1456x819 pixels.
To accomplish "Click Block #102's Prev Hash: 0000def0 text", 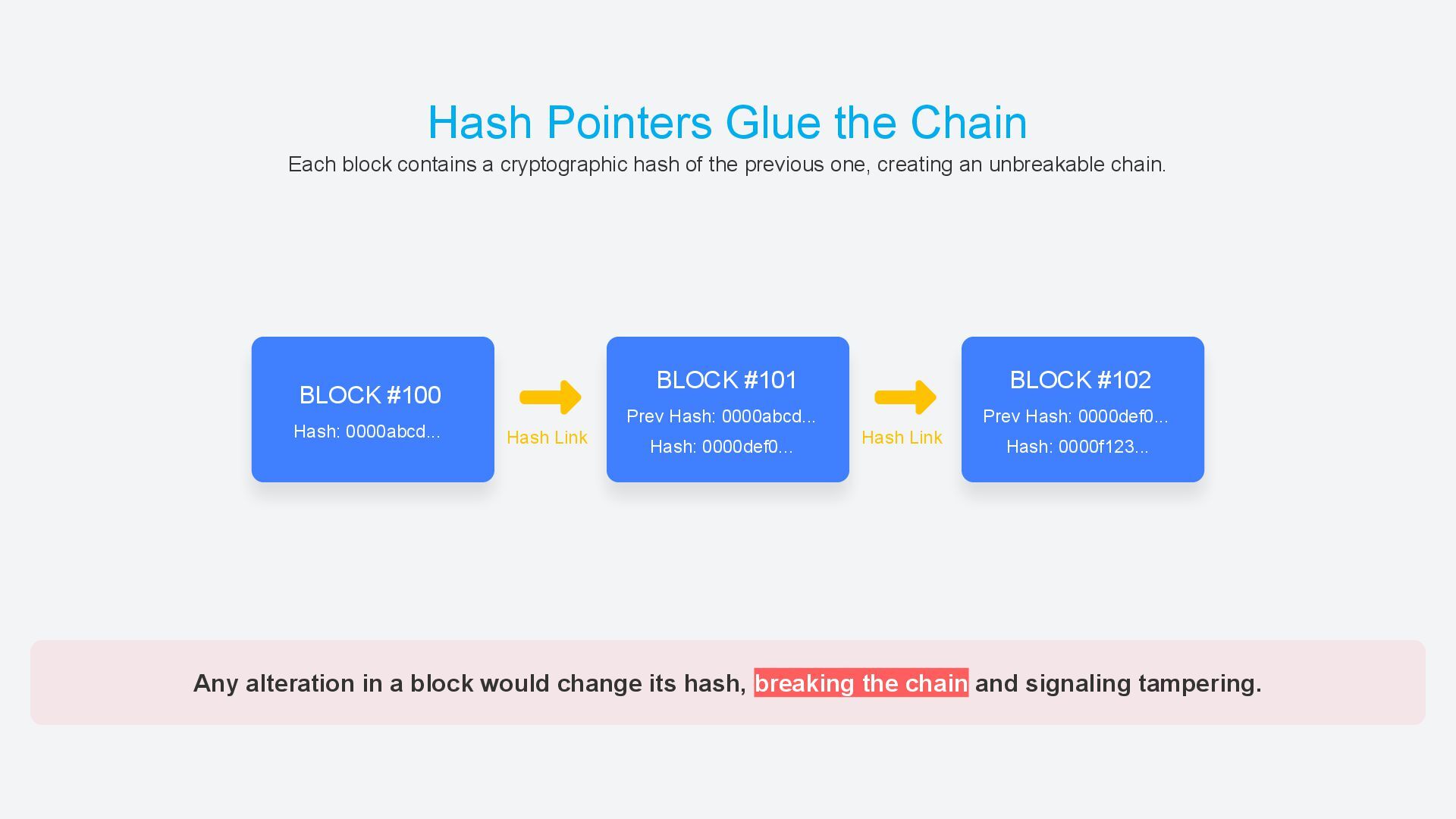I will point(1075,416).
